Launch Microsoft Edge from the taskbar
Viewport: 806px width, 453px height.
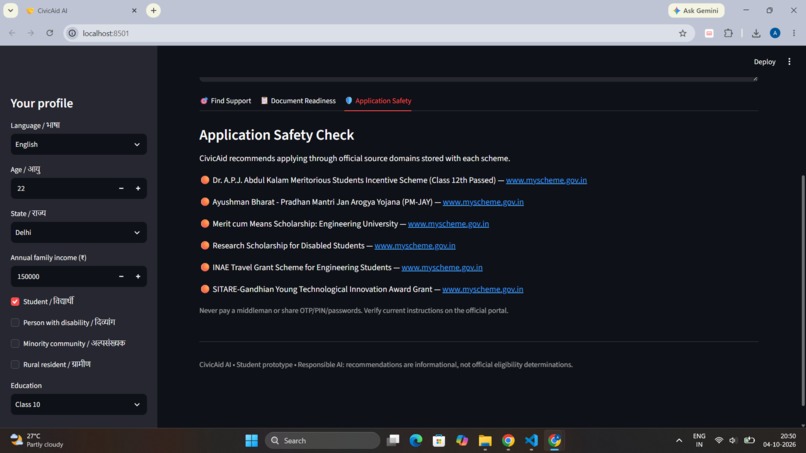[416, 441]
